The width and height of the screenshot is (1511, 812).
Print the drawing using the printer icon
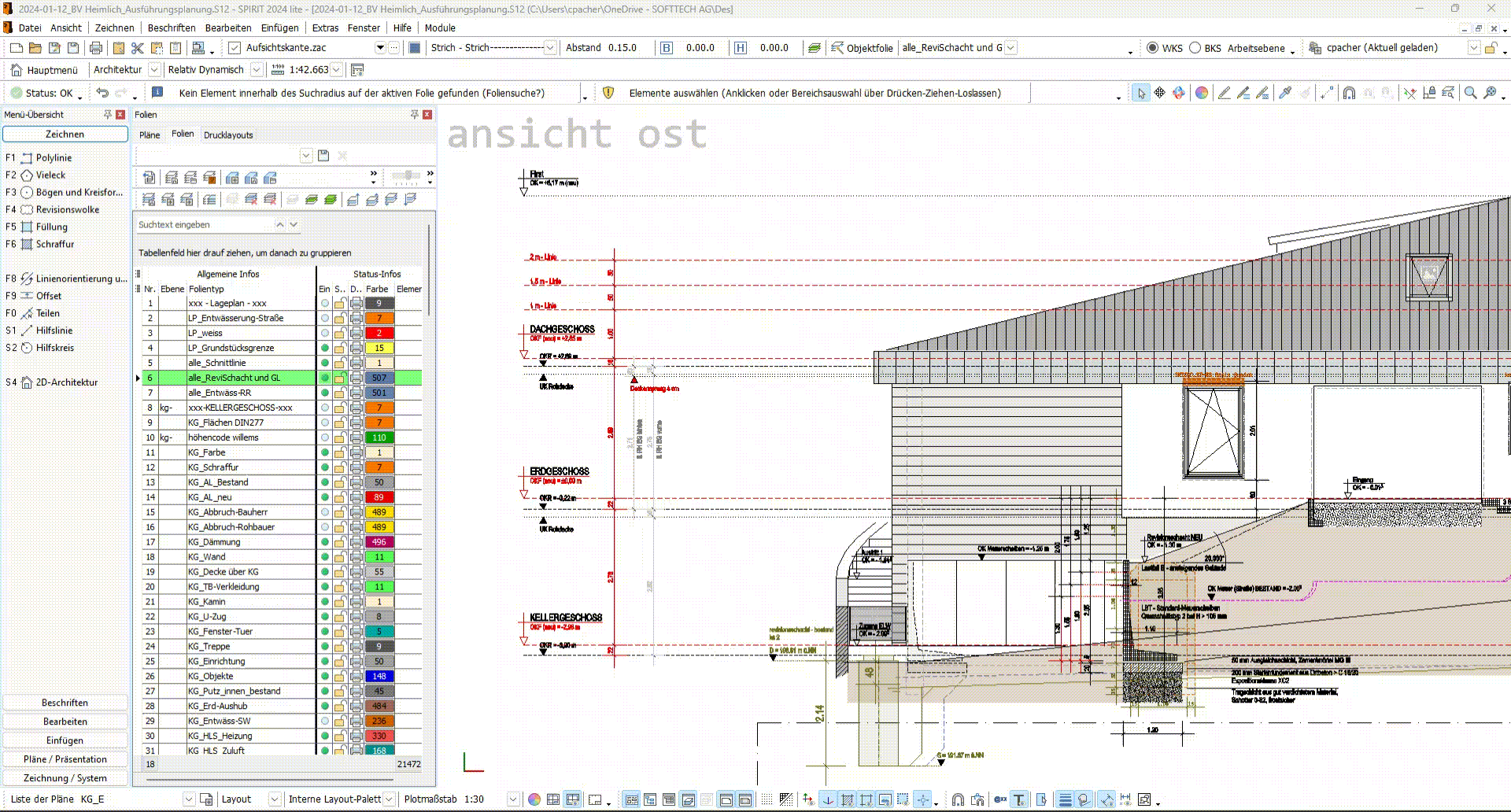[x=95, y=47]
